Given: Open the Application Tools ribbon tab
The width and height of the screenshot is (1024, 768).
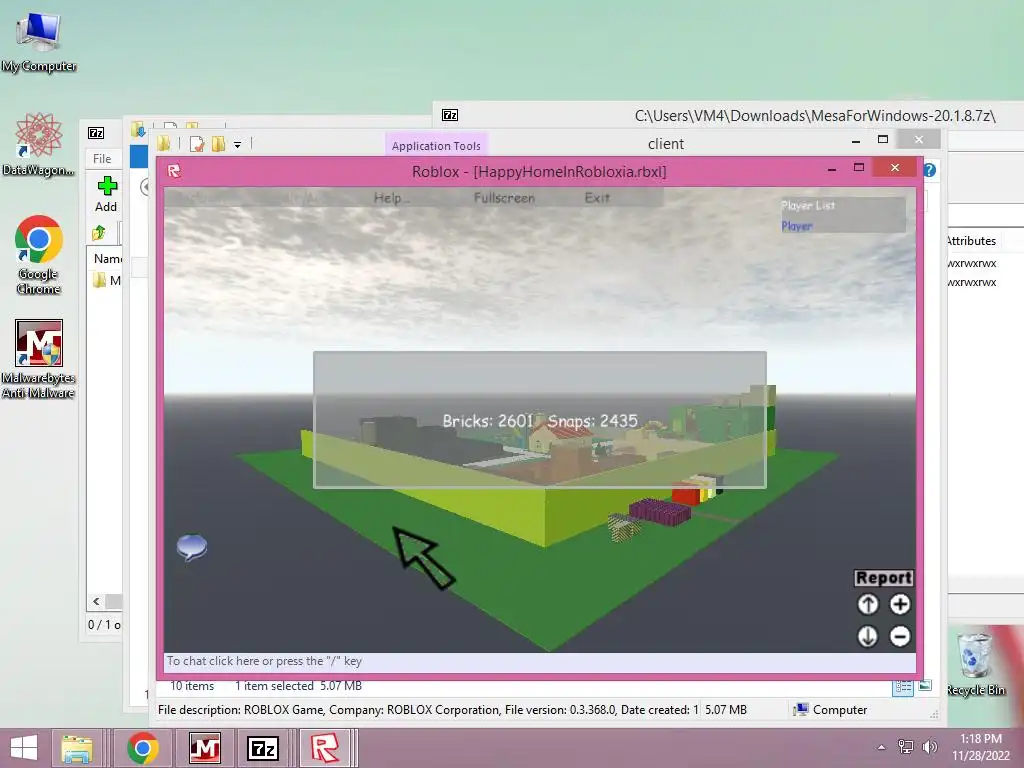Looking at the screenshot, I should pyautogui.click(x=436, y=146).
